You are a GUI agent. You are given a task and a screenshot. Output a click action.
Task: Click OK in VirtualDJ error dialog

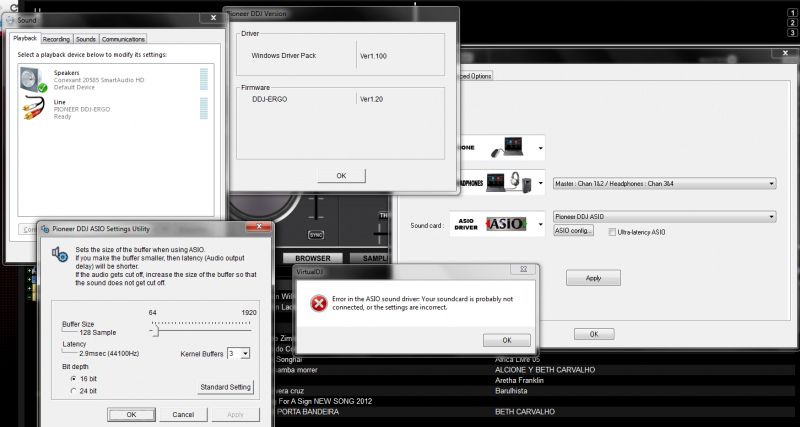(507, 340)
